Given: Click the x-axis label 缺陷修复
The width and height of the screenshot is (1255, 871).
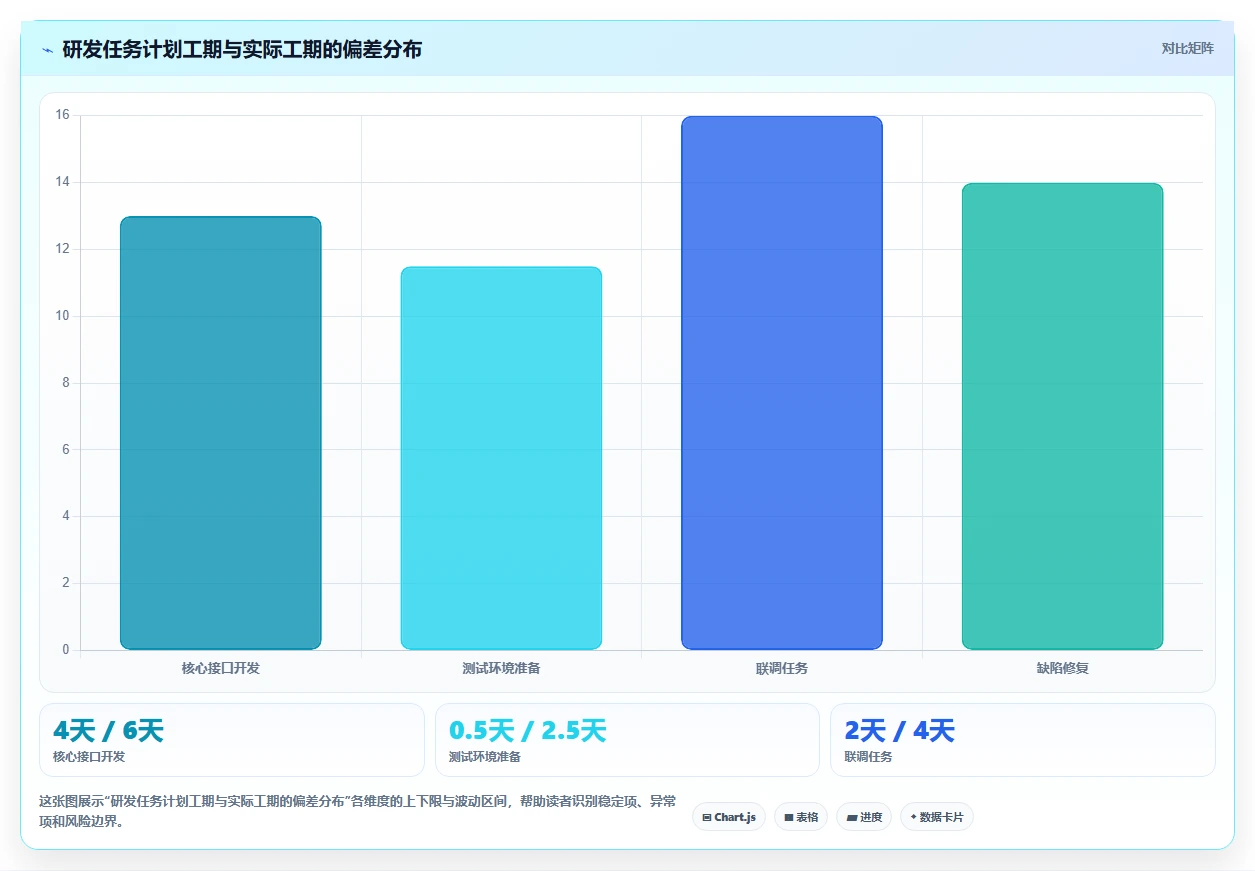Looking at the screenshot, I should point(1062,668).
